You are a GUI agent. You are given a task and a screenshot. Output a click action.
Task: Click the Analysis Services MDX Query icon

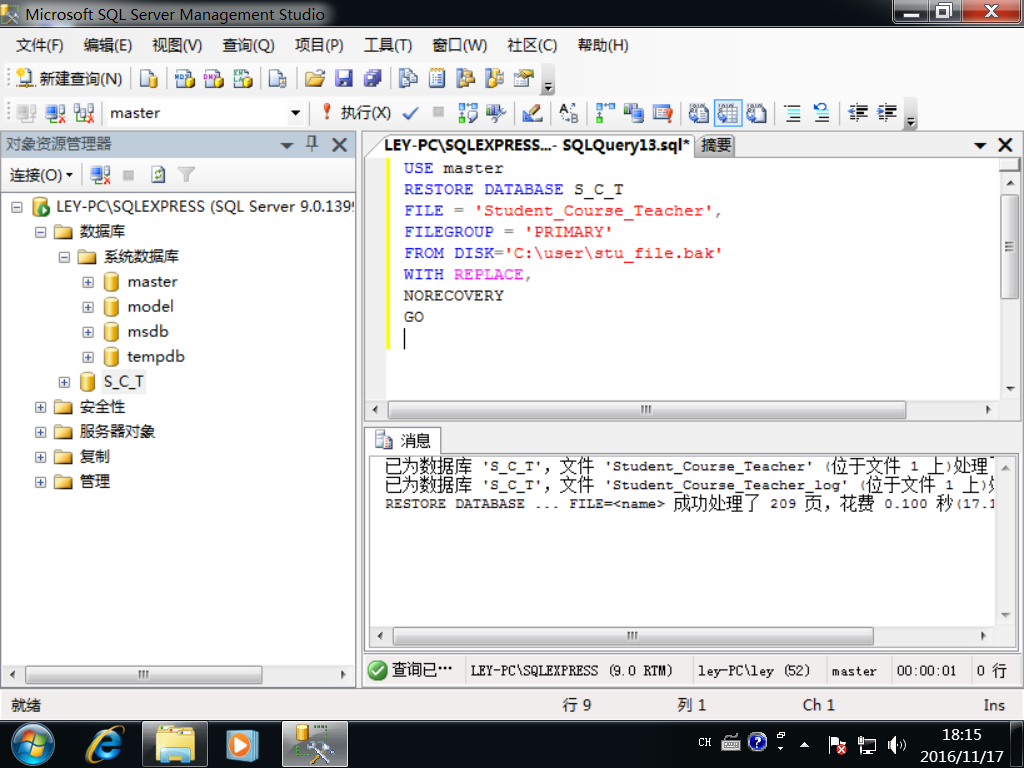click(x=185, y=79)
